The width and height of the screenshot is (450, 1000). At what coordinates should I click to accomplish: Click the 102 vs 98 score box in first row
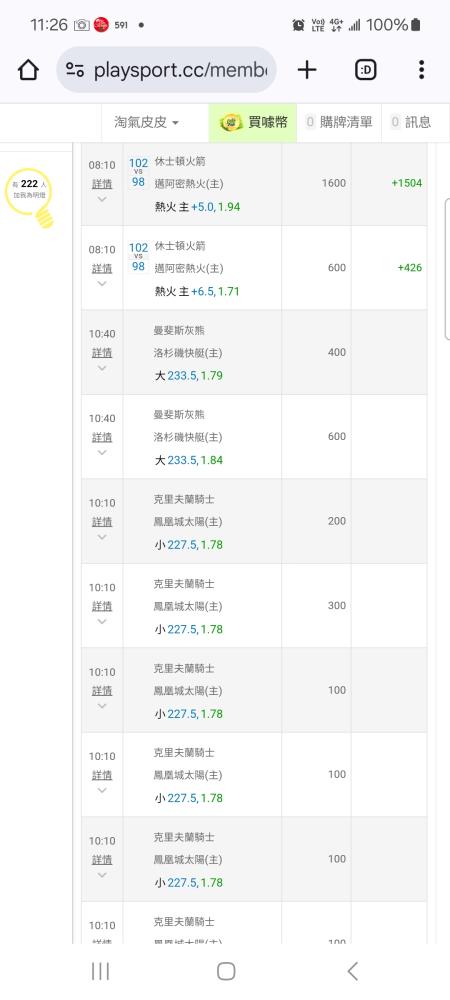click(138, 172)
